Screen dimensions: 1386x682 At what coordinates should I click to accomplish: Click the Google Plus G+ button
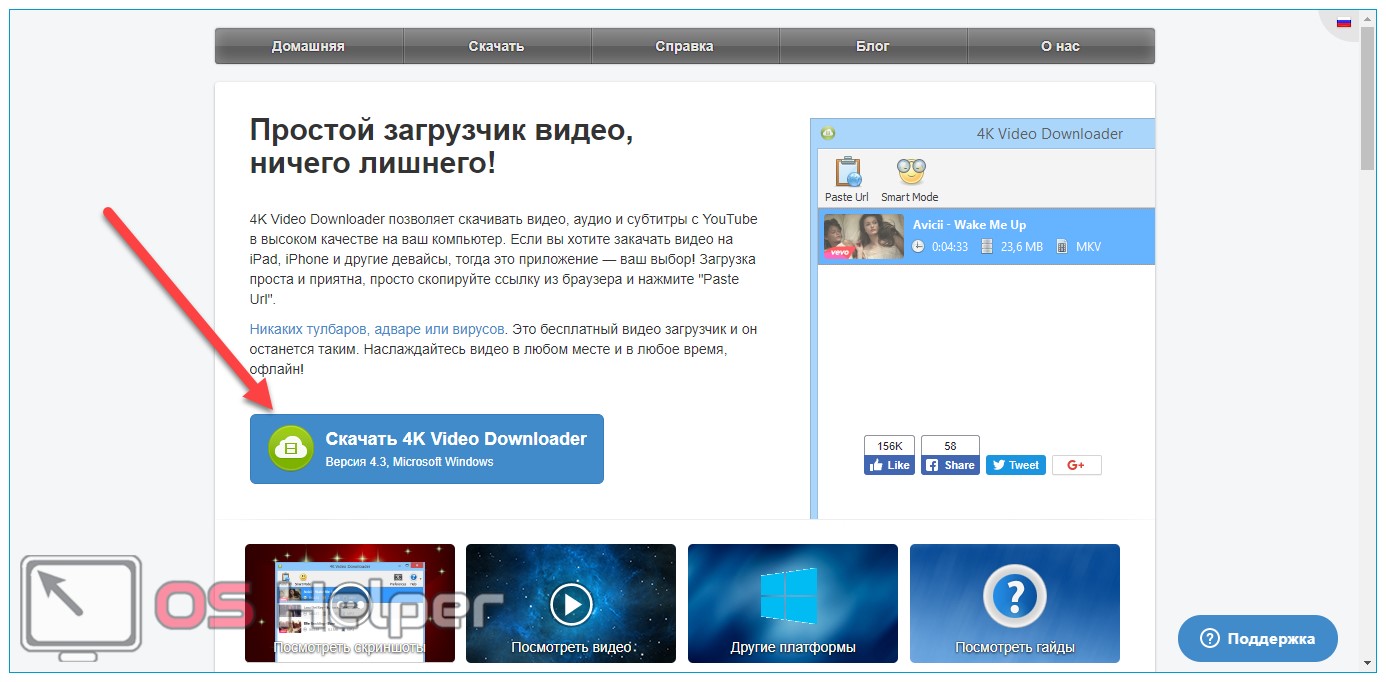[1077, 465]
